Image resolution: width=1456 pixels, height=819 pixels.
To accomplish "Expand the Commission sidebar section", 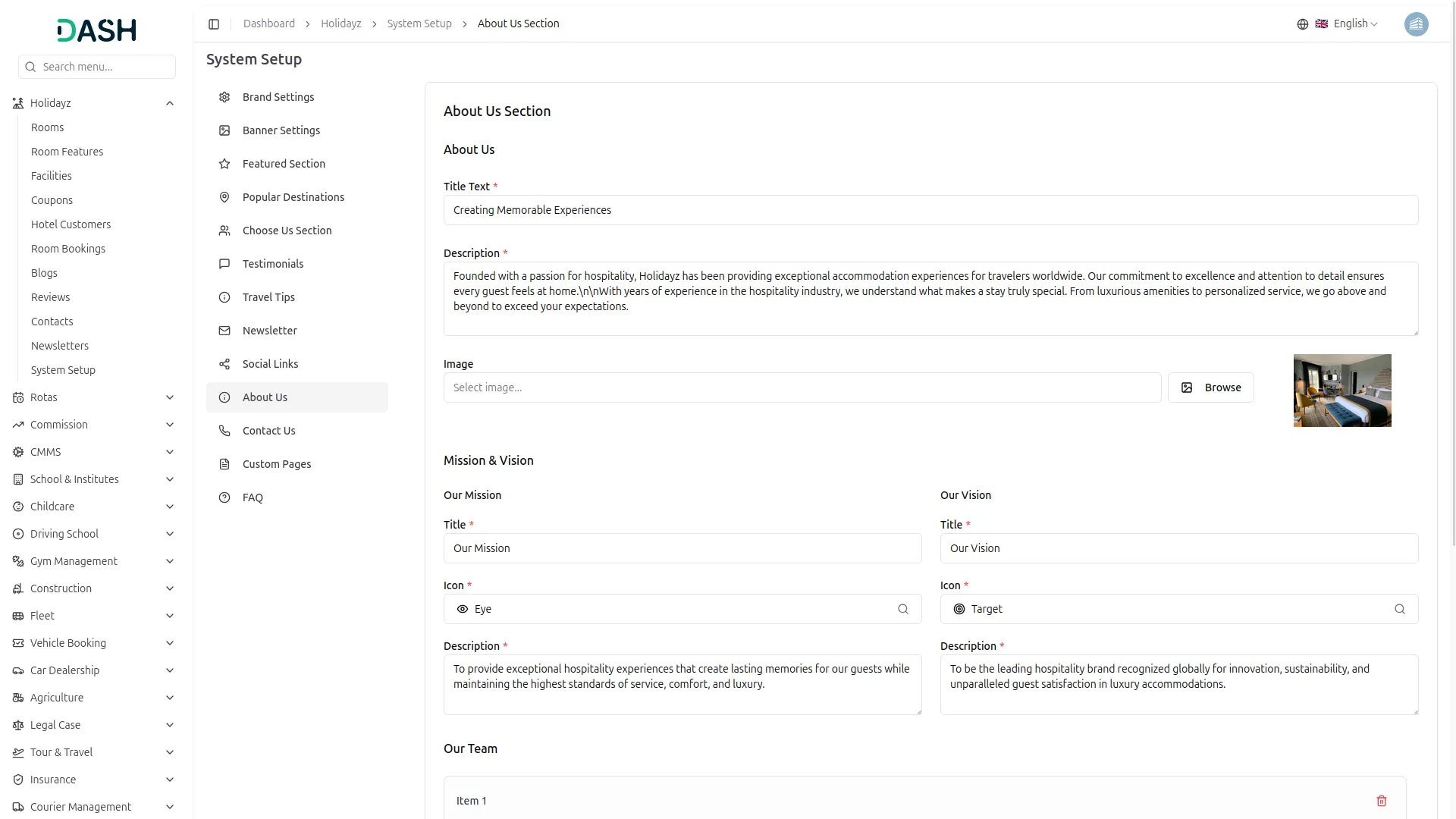I will tap(170, 425).
